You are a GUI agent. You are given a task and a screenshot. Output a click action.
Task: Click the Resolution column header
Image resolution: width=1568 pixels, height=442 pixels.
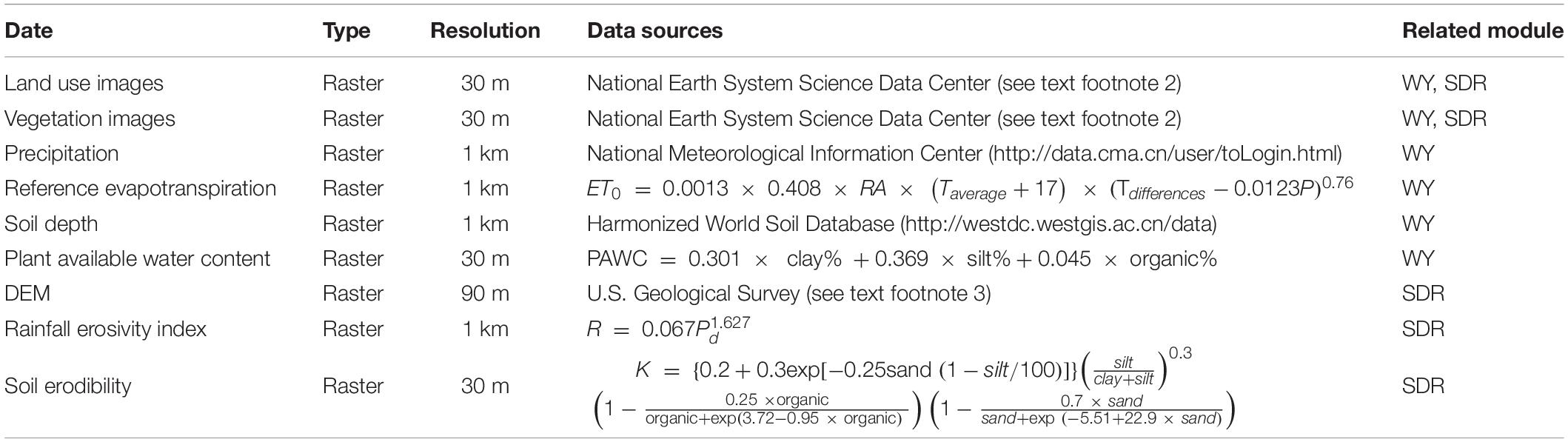485,31
